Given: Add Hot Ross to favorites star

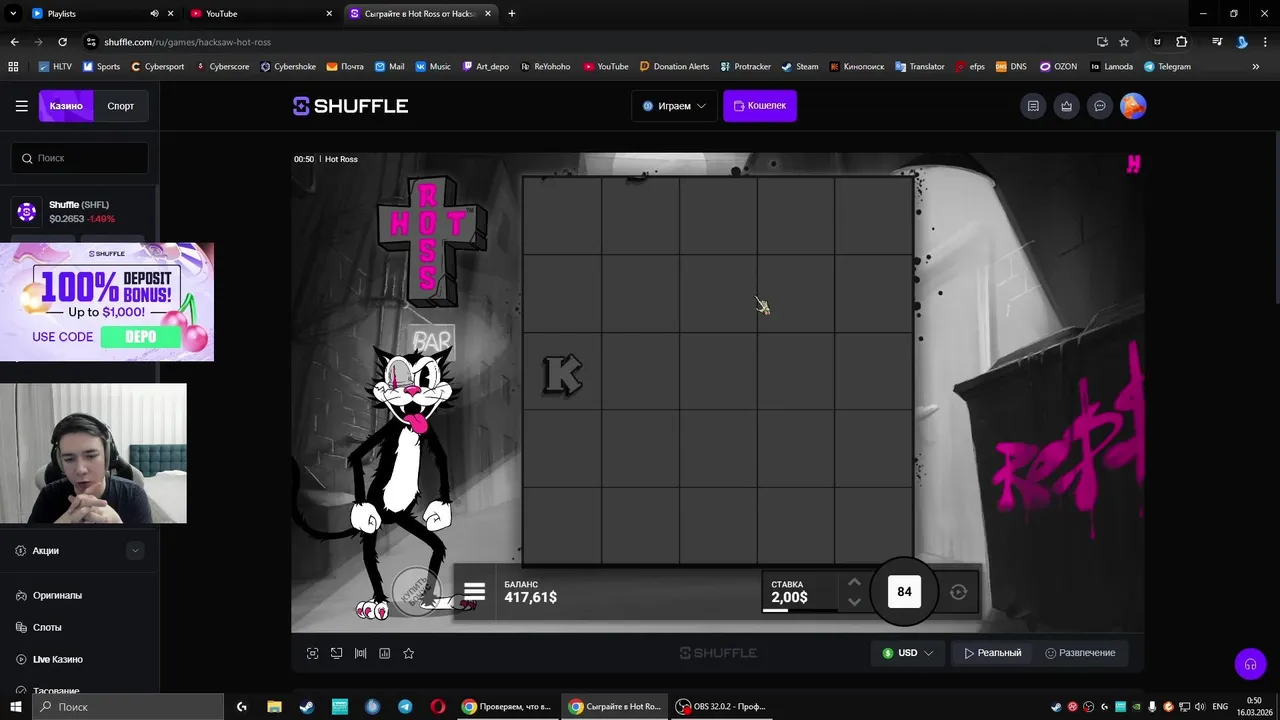Looking at the screenshot, I should click(x=408, y=653).
